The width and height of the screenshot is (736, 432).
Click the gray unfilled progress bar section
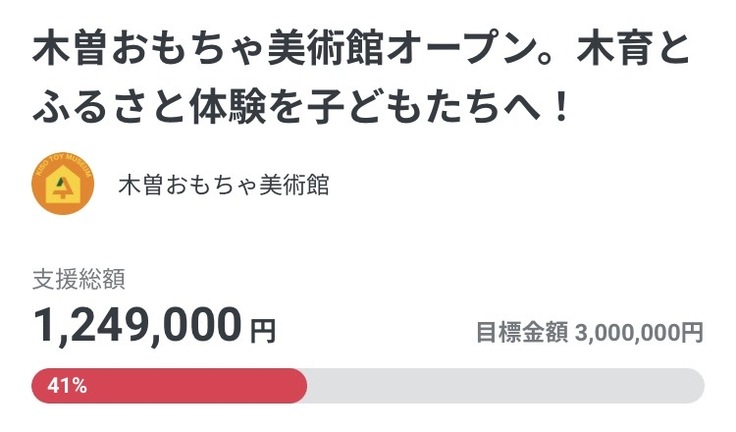point(500,386)
